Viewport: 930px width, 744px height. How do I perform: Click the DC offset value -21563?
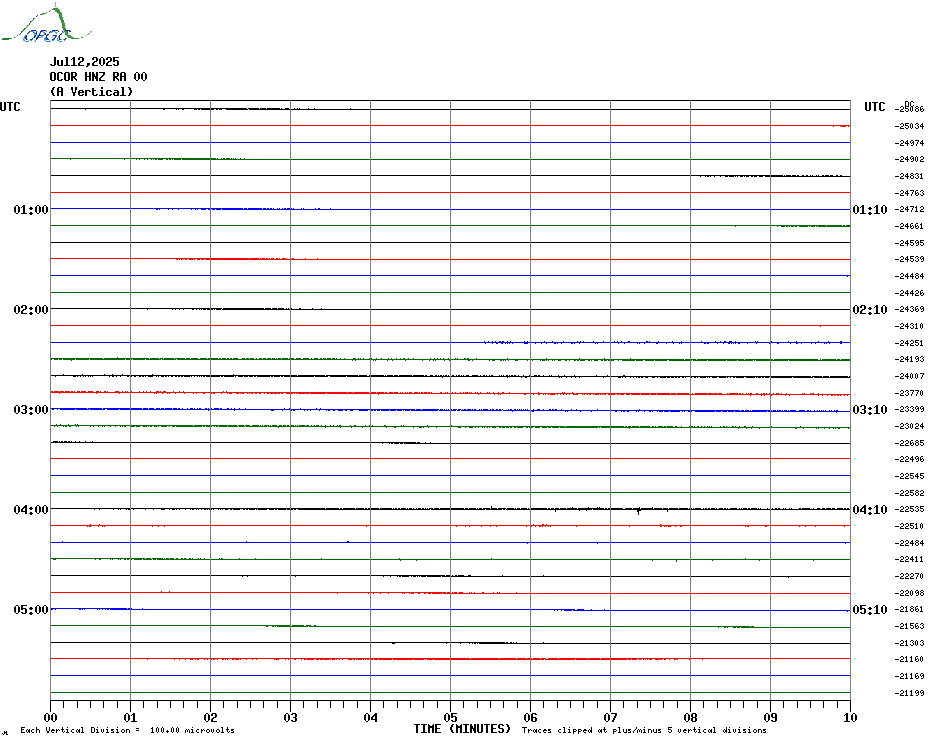coord(909,627)
